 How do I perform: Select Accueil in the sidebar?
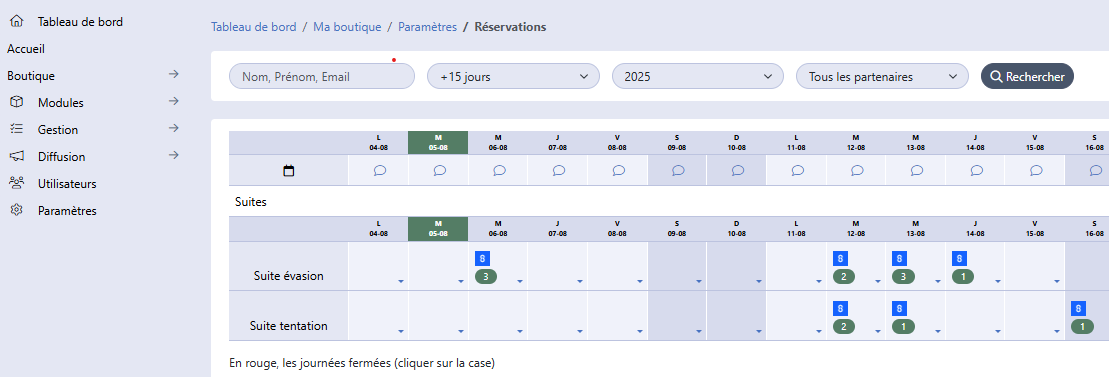pyautogui.click(x=26, y=49)
